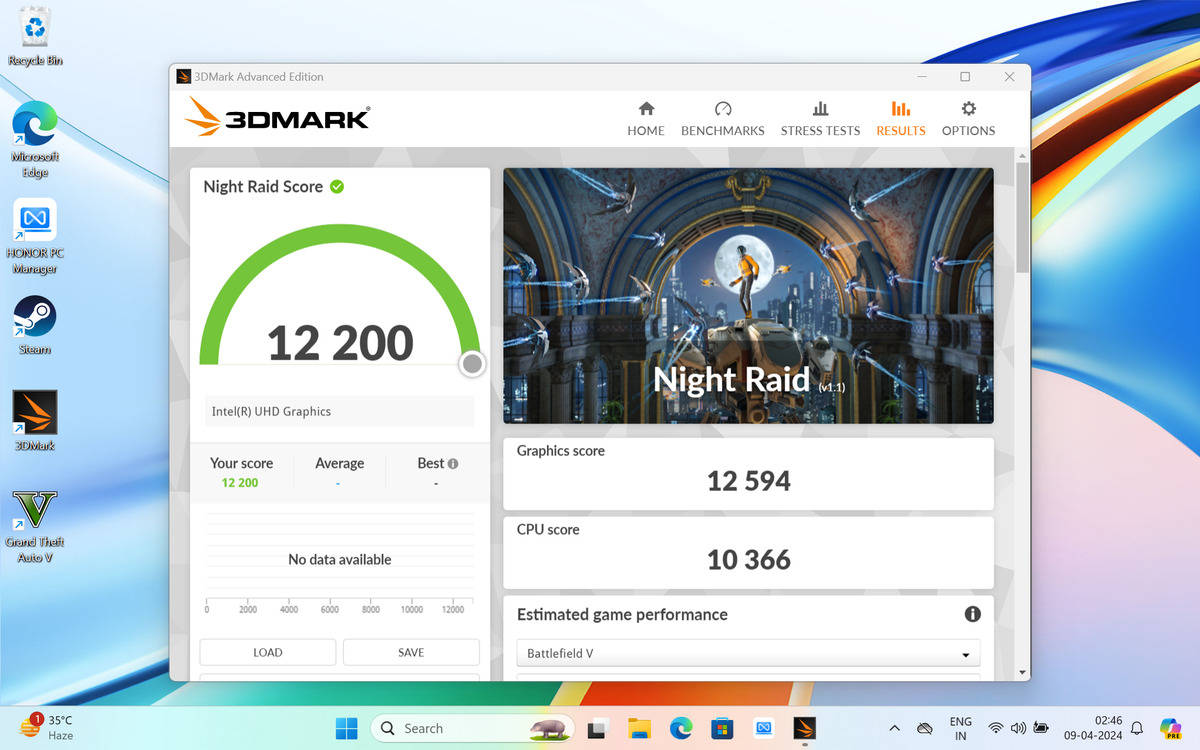Select the Steam desktop shortcut
This screenshot has height=750, width=1200.
click(35, 325)
